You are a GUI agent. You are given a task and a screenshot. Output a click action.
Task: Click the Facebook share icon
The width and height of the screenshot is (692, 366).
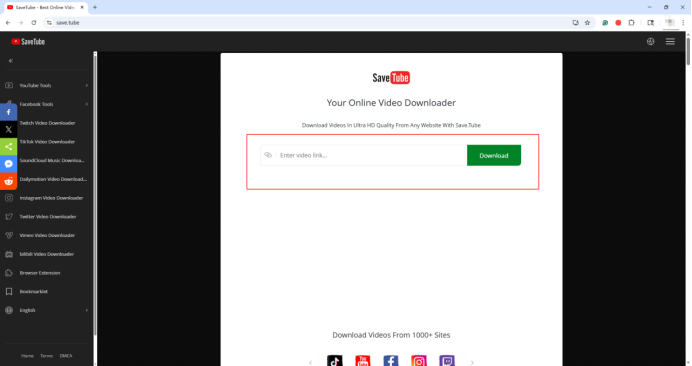click(x=8, y=112)
